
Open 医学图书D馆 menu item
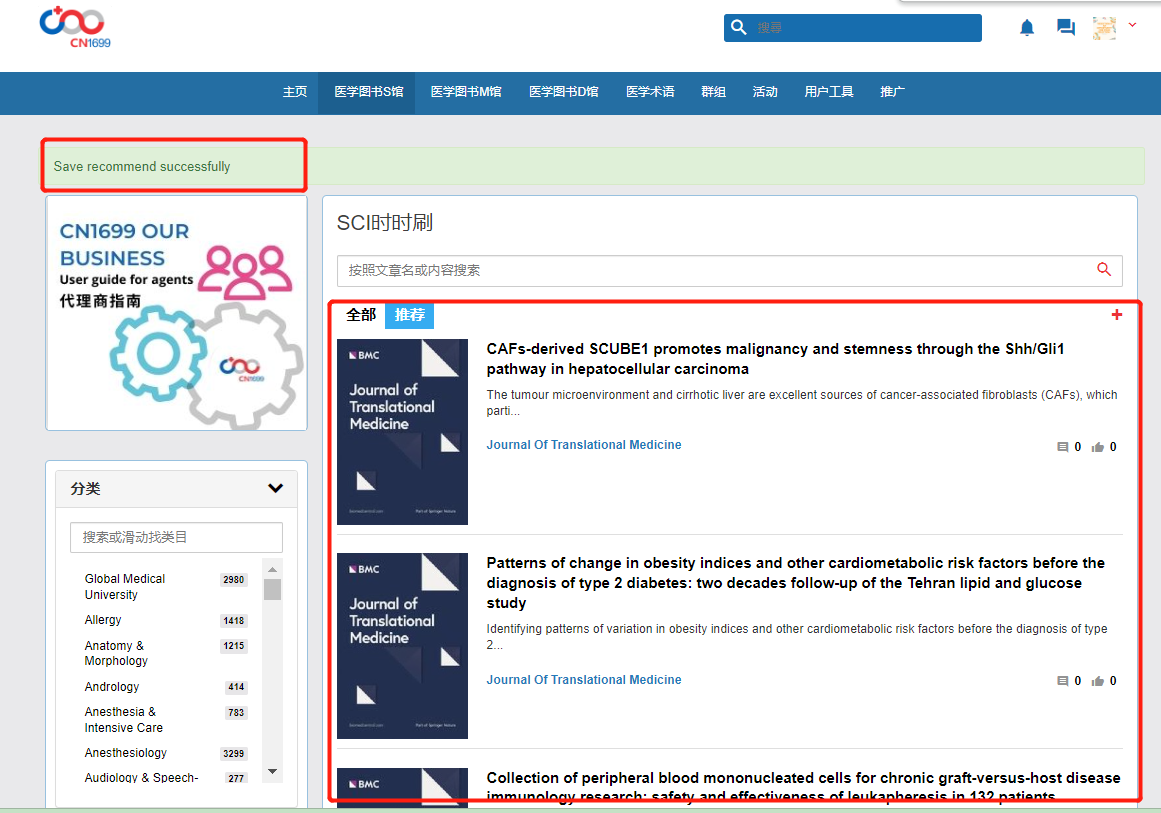[563, 92]
